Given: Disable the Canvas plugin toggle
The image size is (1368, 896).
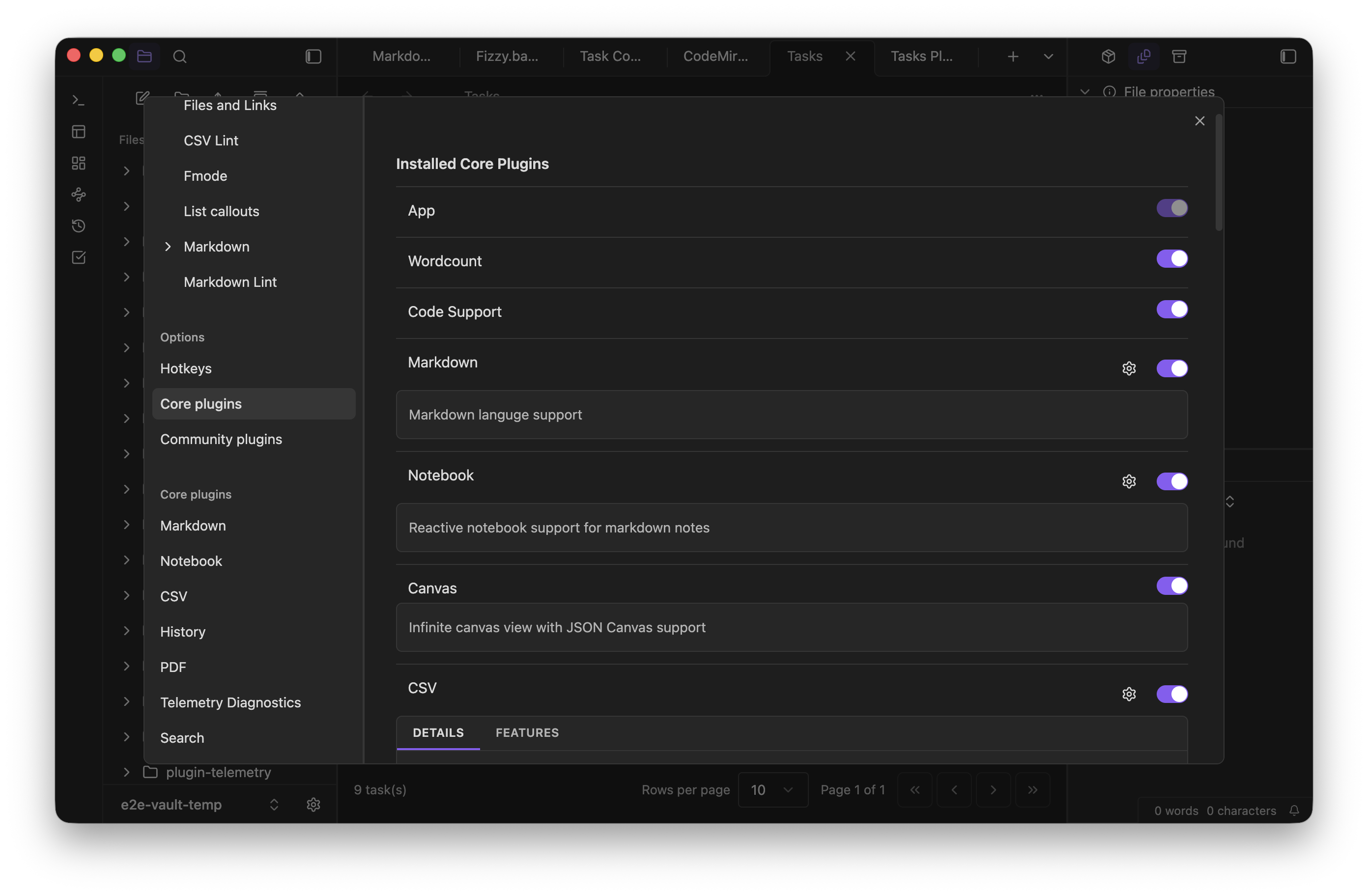Looking at the screenshot, I should point(1172,586).
